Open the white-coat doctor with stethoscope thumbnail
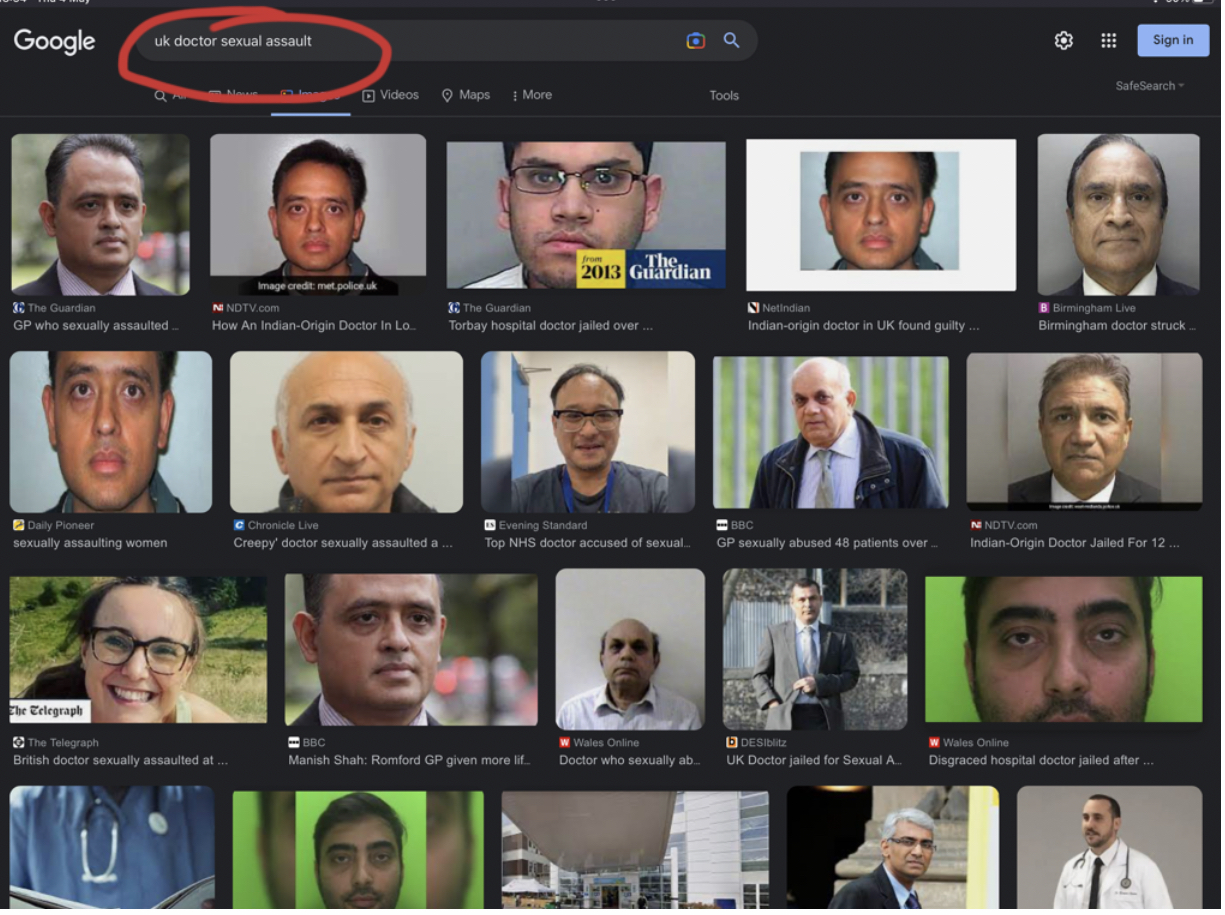The width and height of the screenshot is (1225, 915). coord(1109,847)
